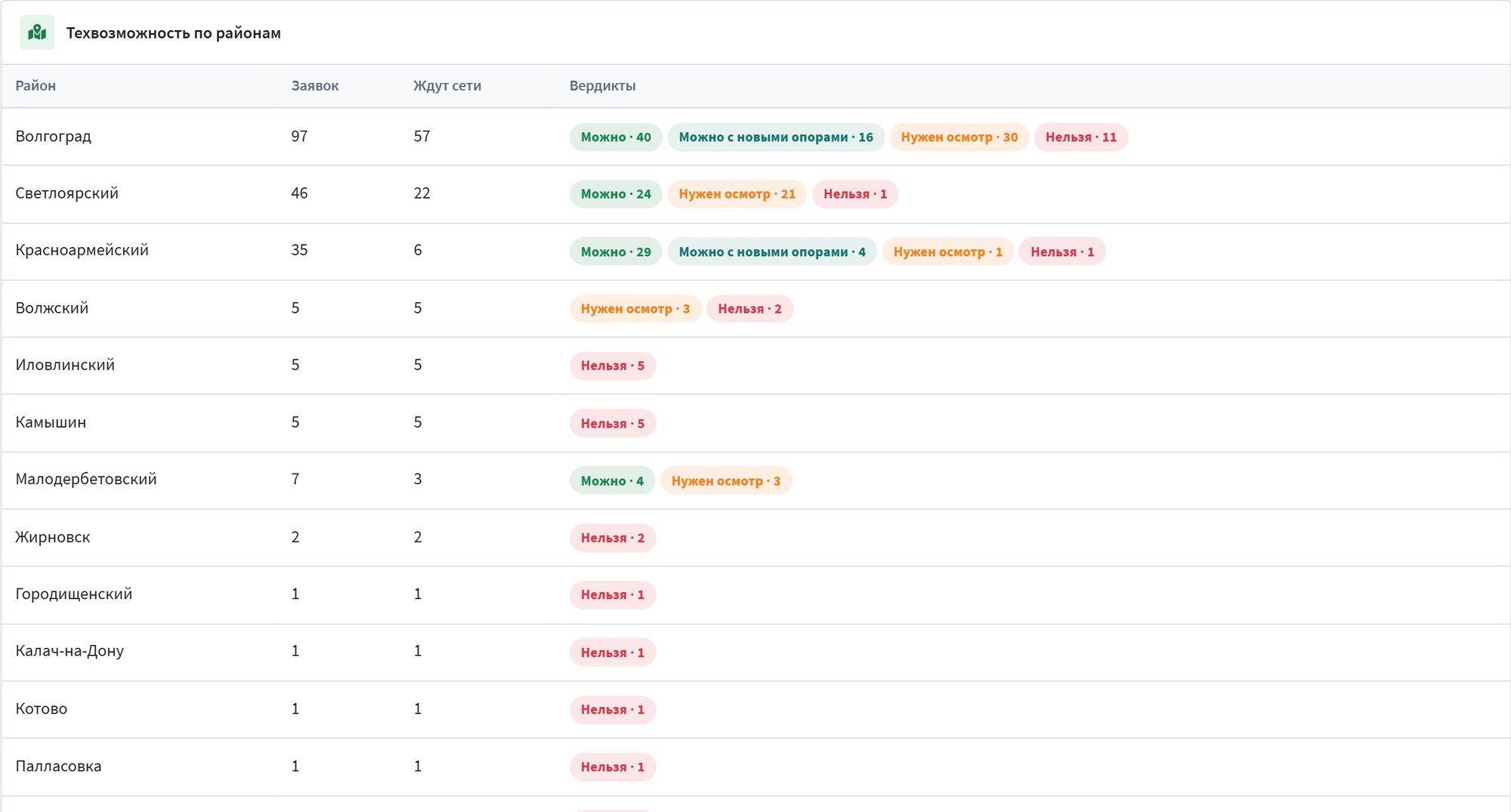This screenshot has width=1511, height=812.
Task: Click the Можно · 24 badge
Action: 616,194
